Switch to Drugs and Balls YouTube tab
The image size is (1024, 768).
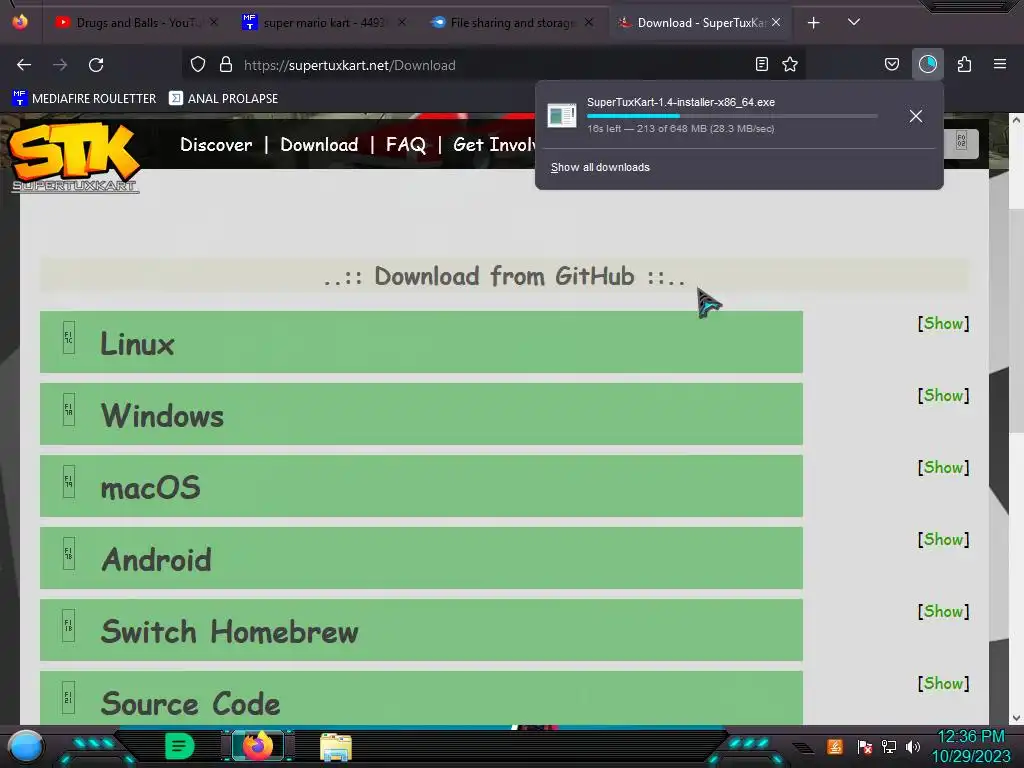point(137,23)
